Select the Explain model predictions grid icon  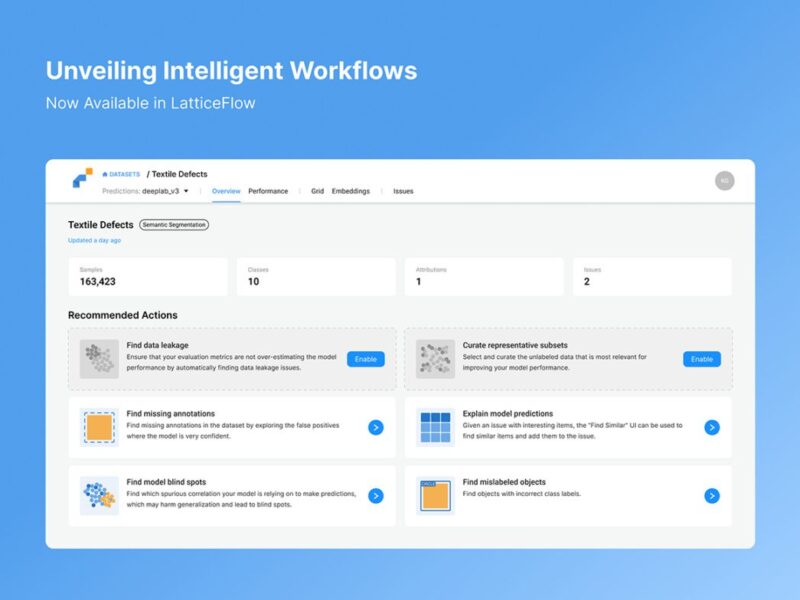coord(437,424)
